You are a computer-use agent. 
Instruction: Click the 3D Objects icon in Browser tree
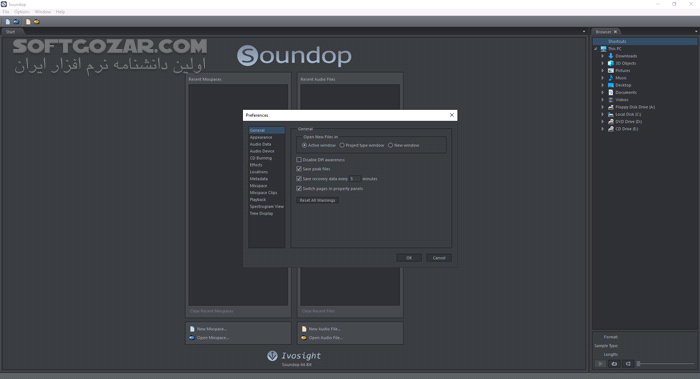click(611, 63)
